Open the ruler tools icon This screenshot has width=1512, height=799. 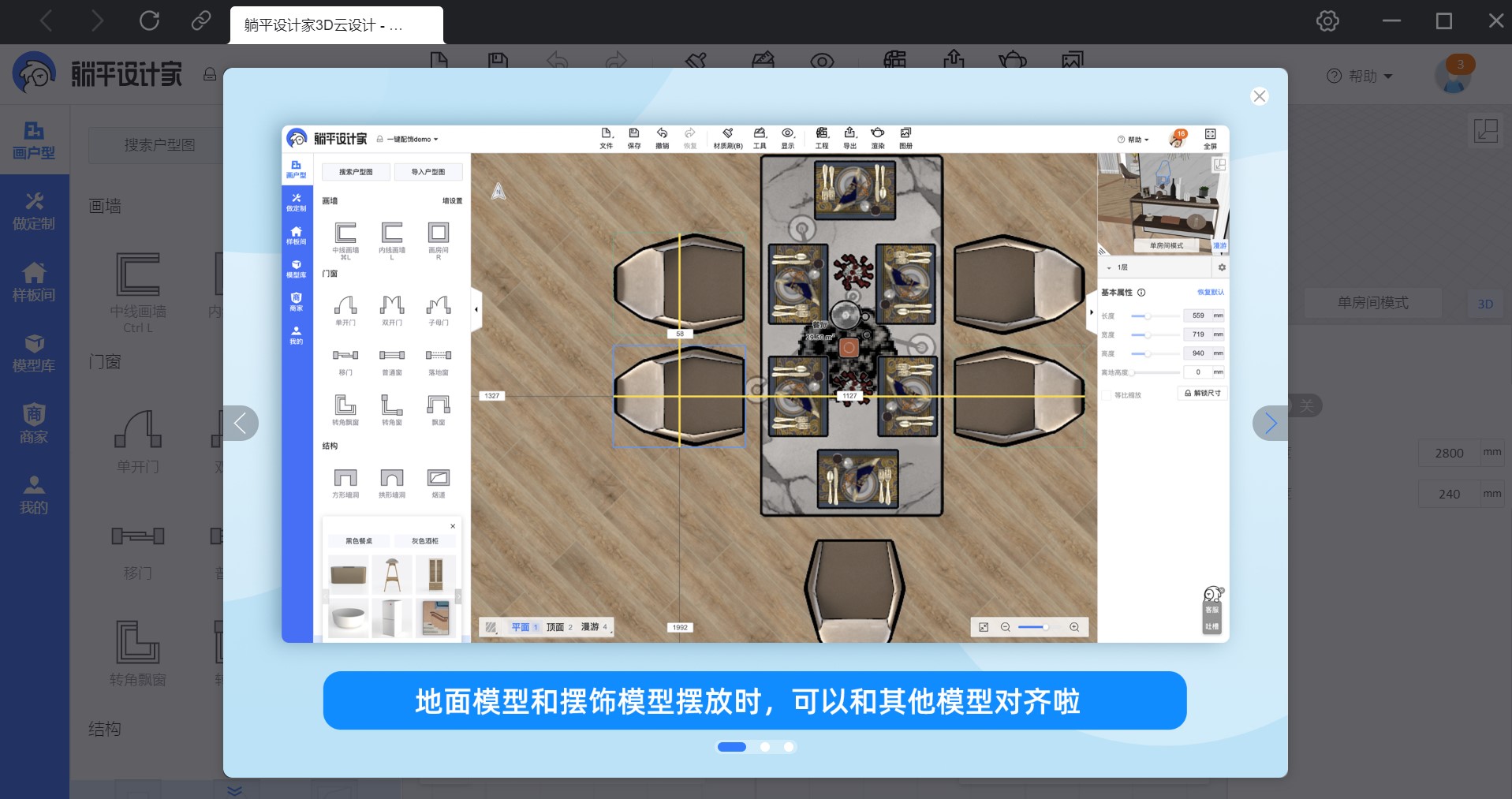763,60
